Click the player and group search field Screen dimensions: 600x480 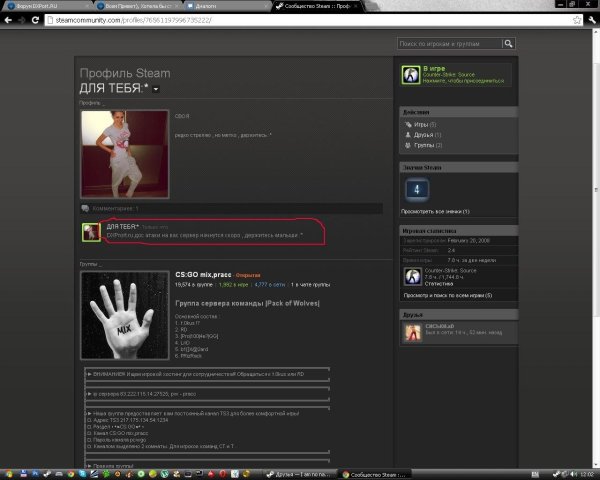point(449,43)
